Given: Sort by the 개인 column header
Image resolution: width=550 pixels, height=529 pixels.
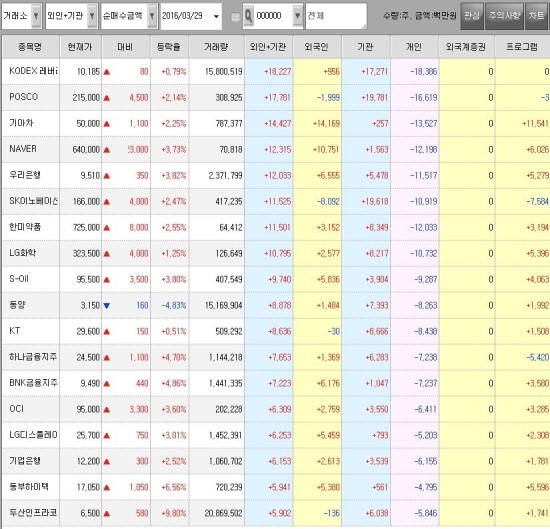Looking at the screenshot, I should [x=414, y=47].
